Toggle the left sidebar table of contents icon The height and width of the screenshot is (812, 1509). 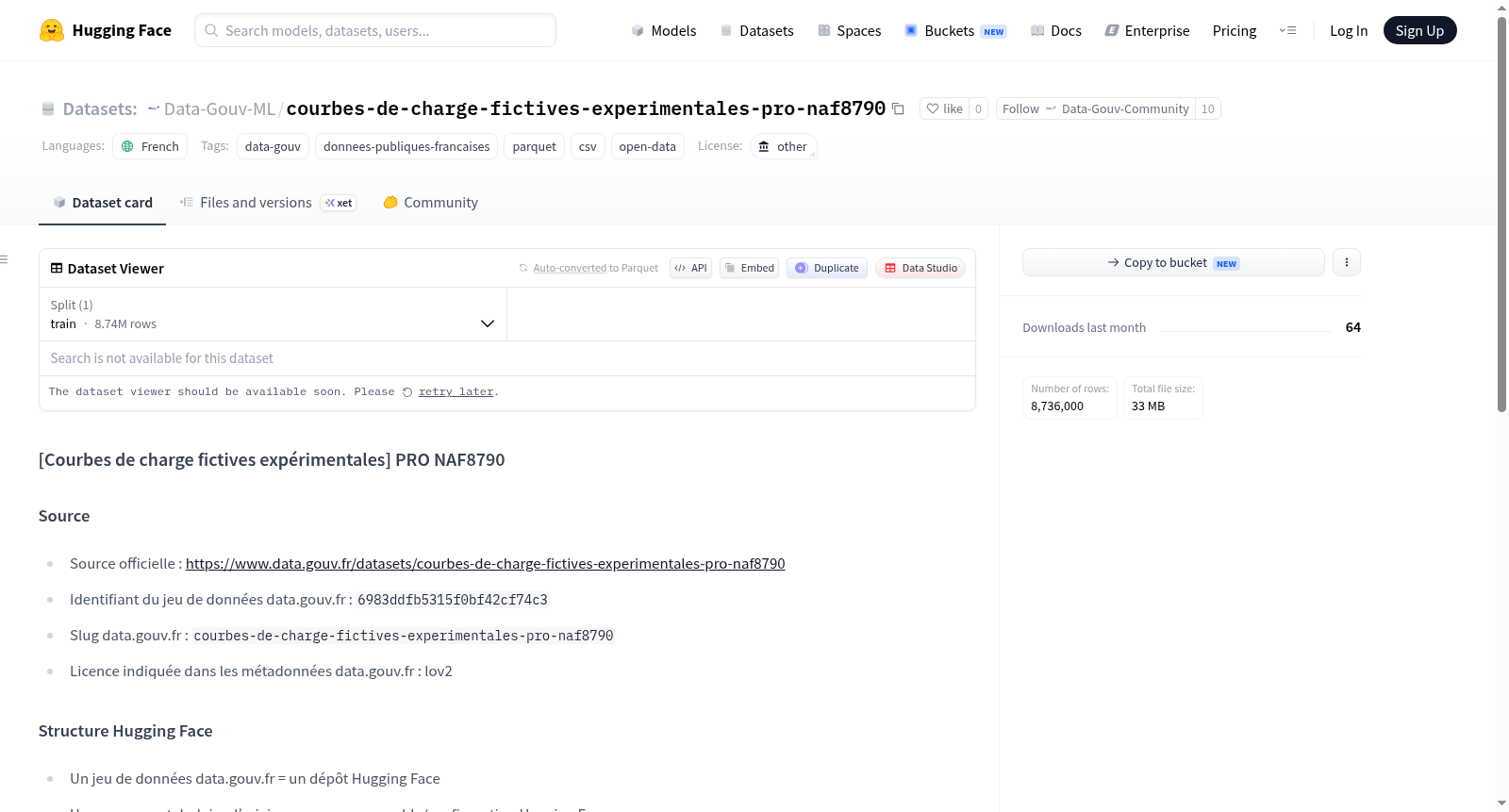(4, 259)
